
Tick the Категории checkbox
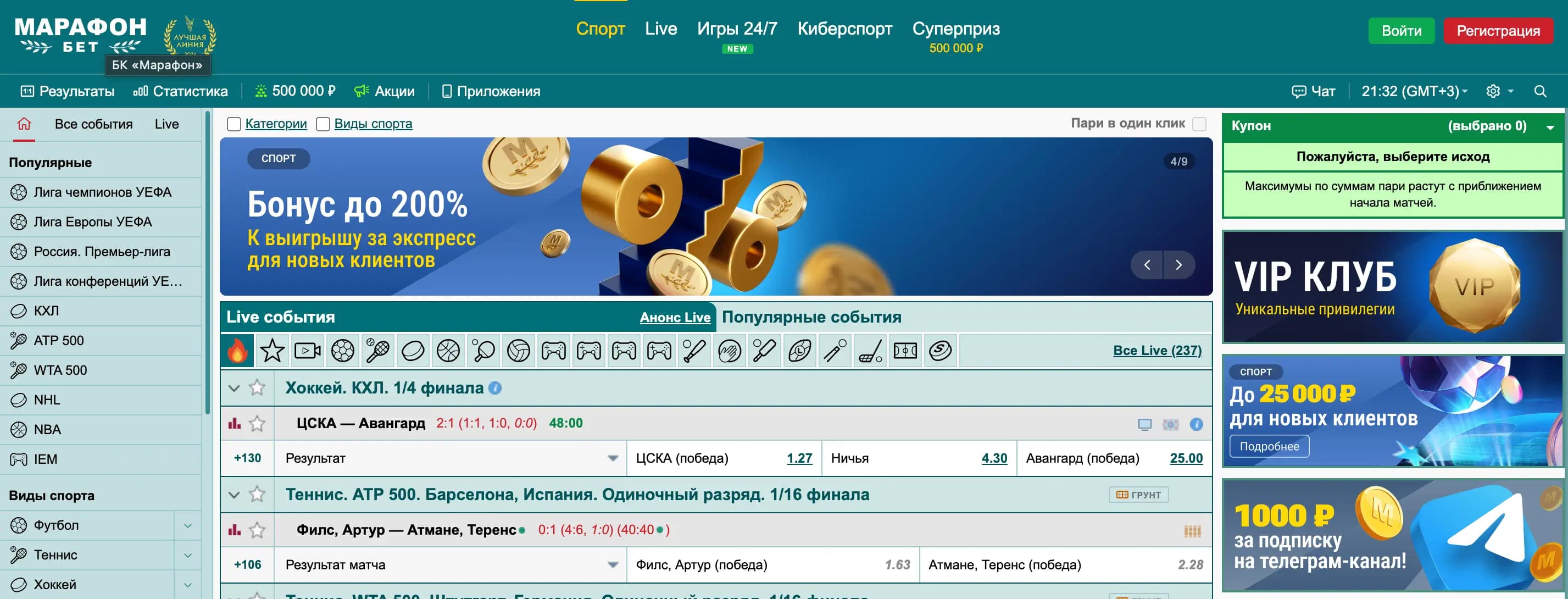(x=233, y=124)
